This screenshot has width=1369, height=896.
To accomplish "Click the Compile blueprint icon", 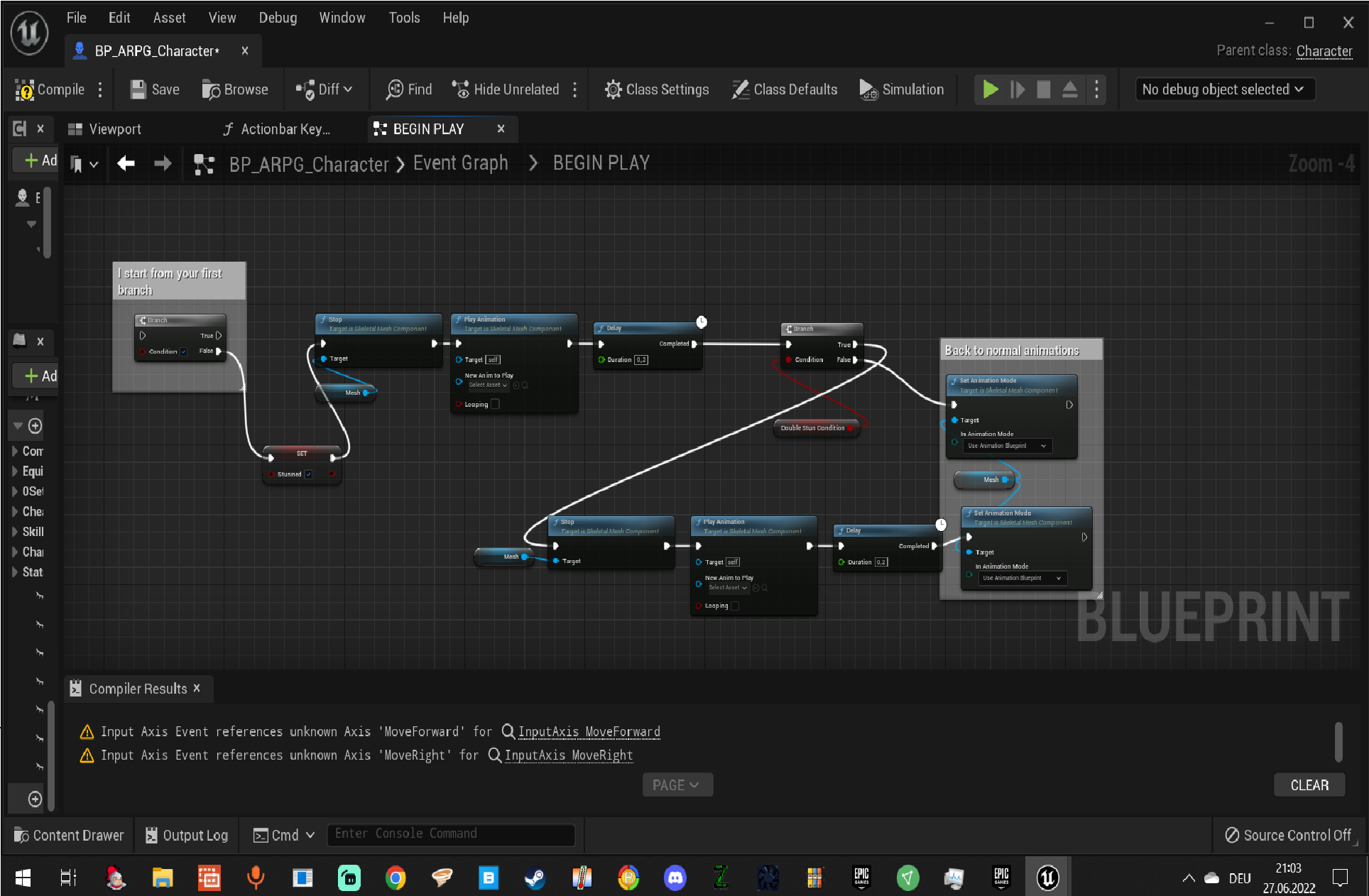I will click(25, 89).
